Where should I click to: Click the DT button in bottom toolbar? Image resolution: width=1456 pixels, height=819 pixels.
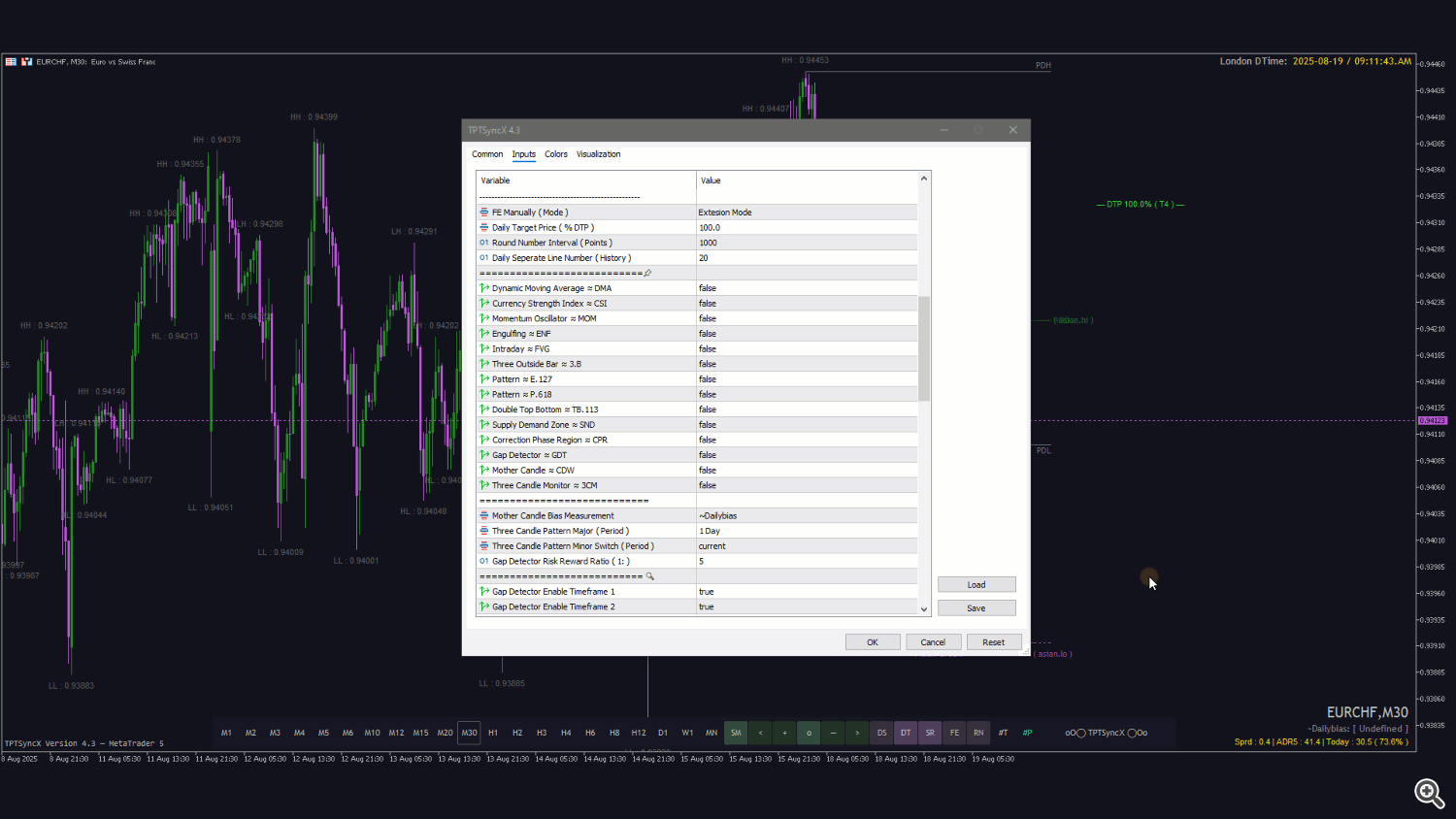906,733
